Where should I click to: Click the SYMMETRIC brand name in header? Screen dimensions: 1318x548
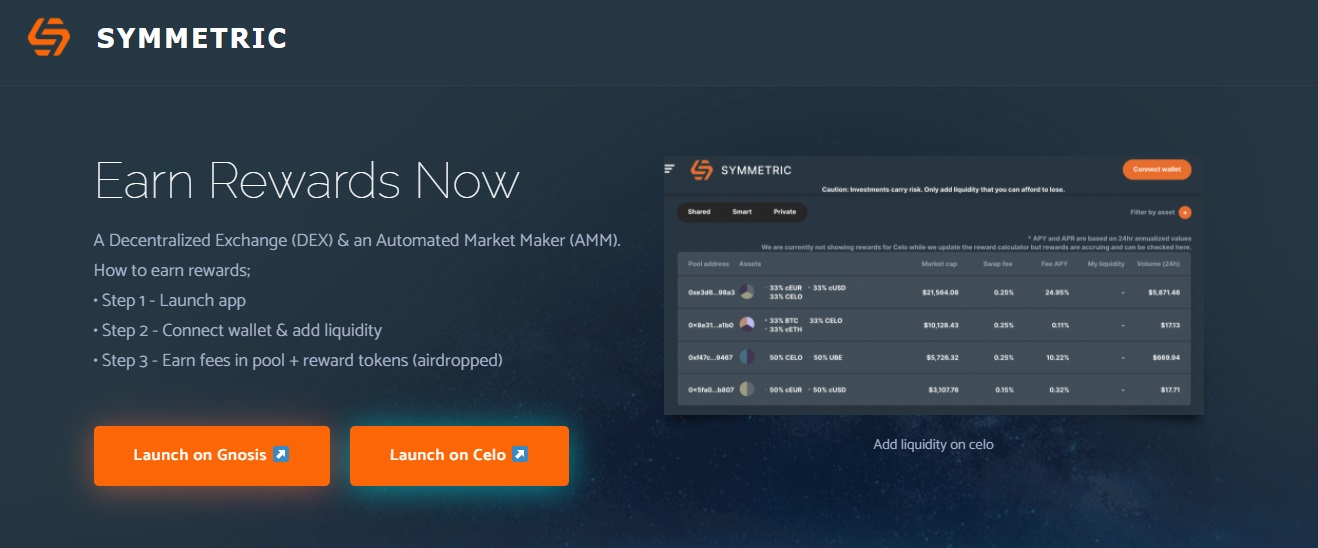[192, 38]
